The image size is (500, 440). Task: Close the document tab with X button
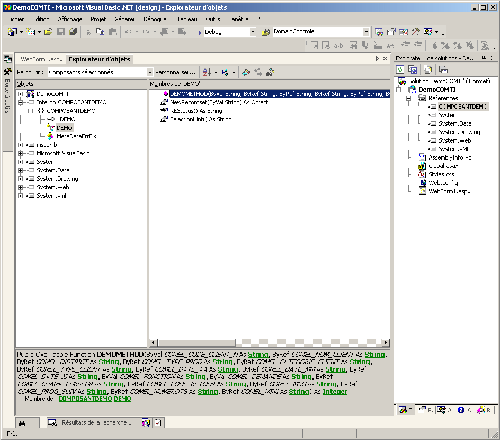[385, 59]
